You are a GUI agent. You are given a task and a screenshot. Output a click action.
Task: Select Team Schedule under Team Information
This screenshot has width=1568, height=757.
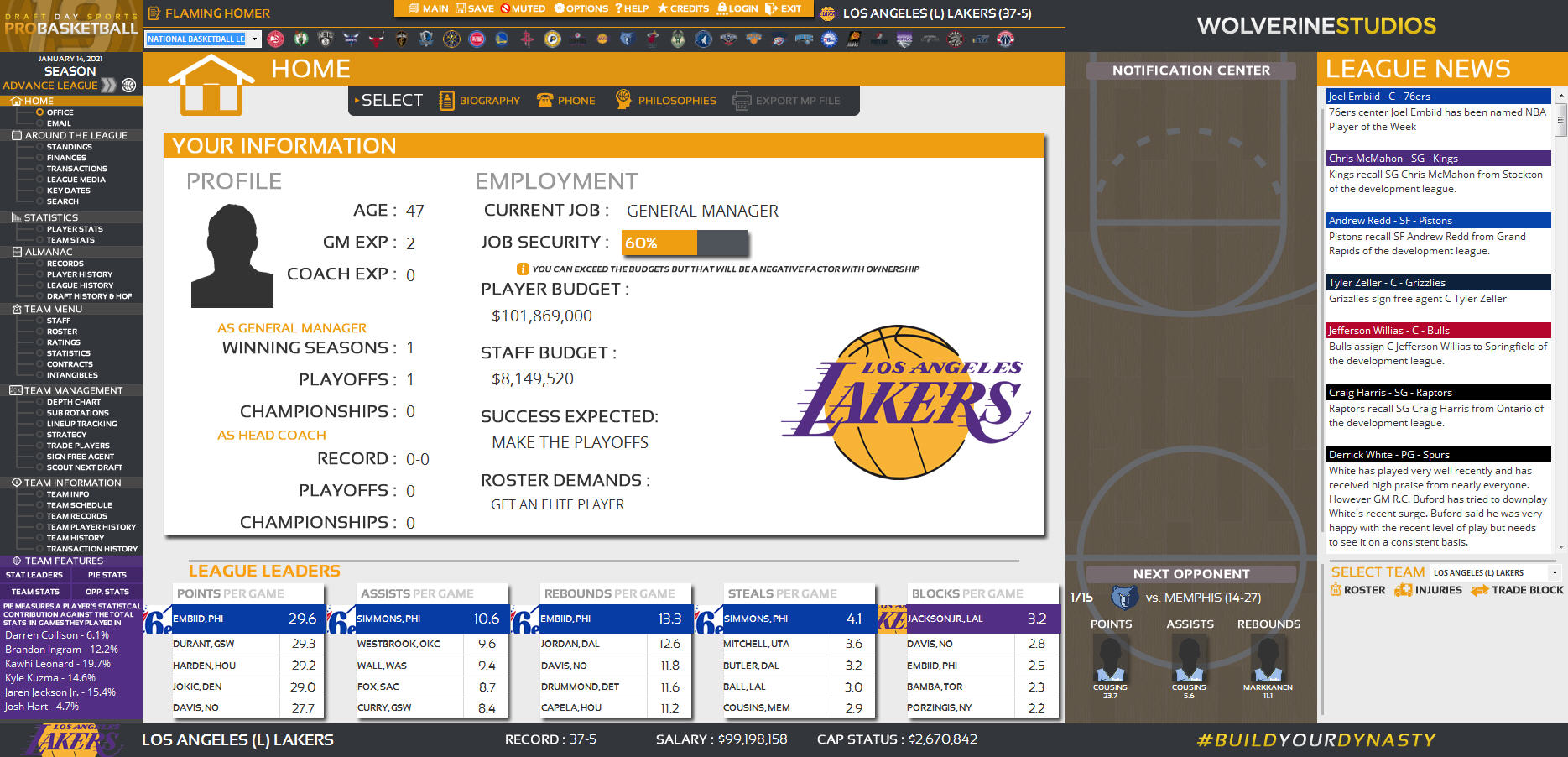coord(79,505)
